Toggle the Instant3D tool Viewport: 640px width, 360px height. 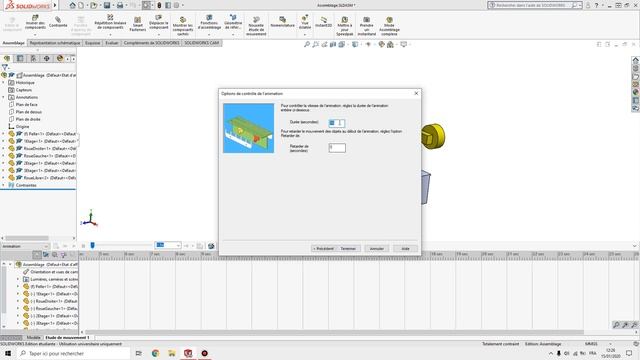324,22
